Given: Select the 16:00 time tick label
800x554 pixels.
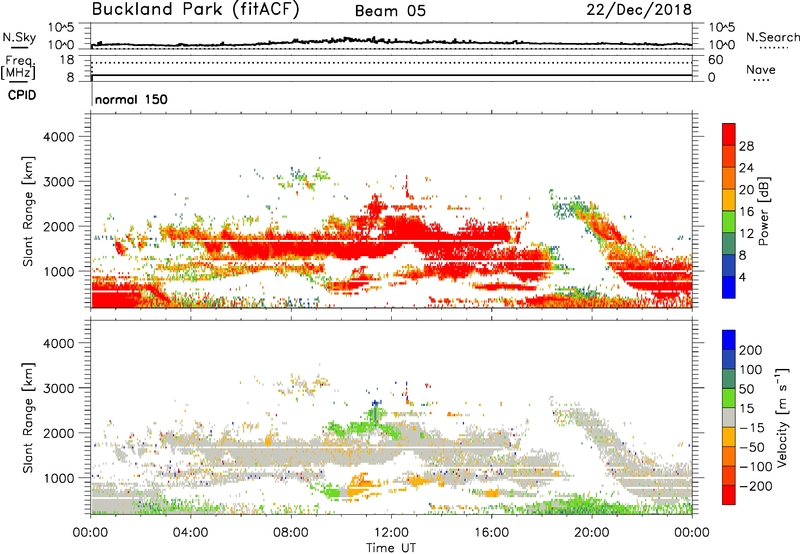Looking at the screenshot, I should [x=491, y=533].
